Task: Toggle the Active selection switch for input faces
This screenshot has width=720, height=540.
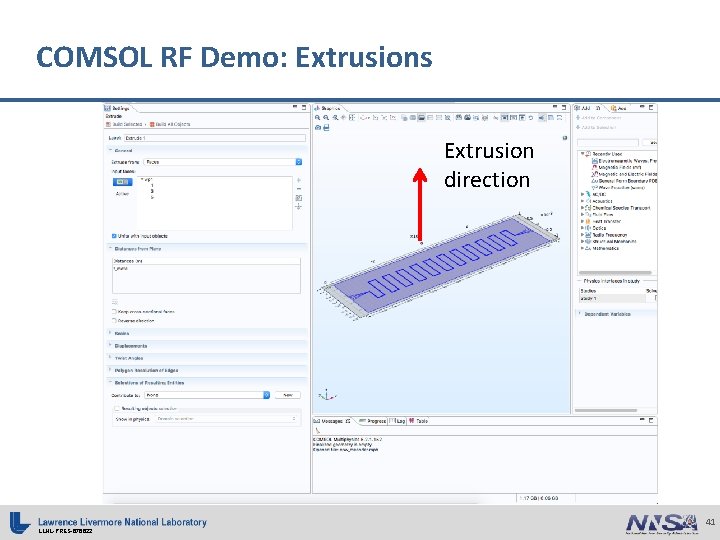Action: (x=122, y=182)
